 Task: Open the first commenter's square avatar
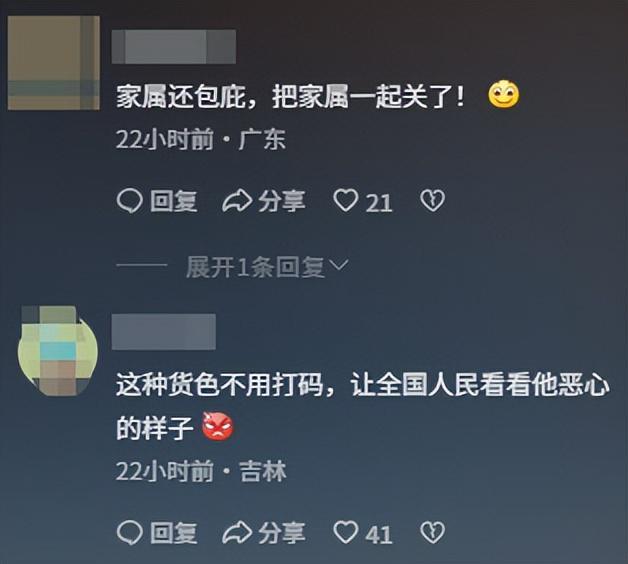point(54,63)
